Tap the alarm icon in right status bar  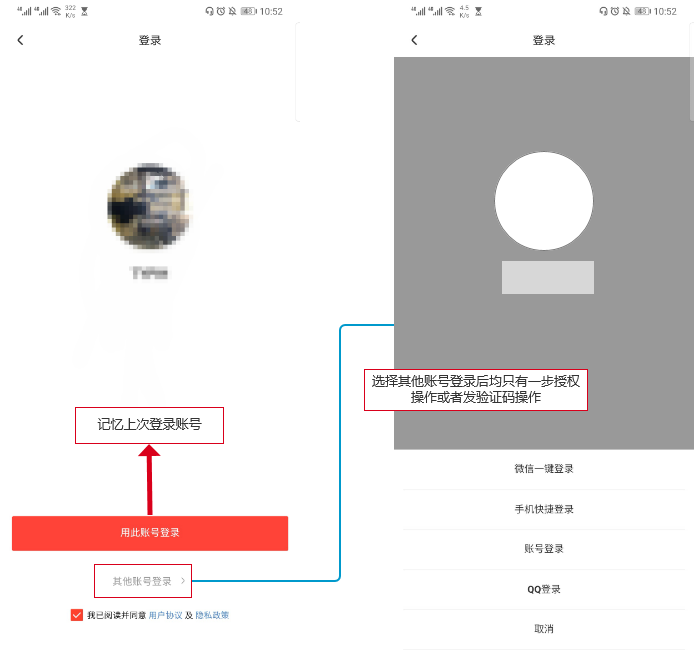pyautogui.click(x=615, y=11)
